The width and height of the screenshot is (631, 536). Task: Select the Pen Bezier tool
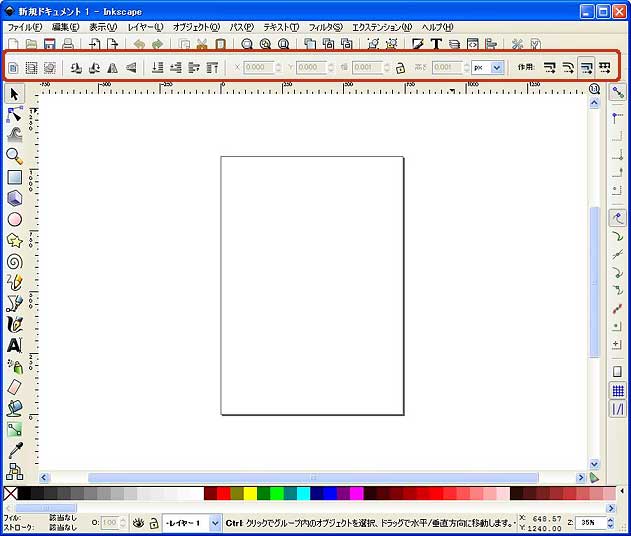(x=14, y=303)
